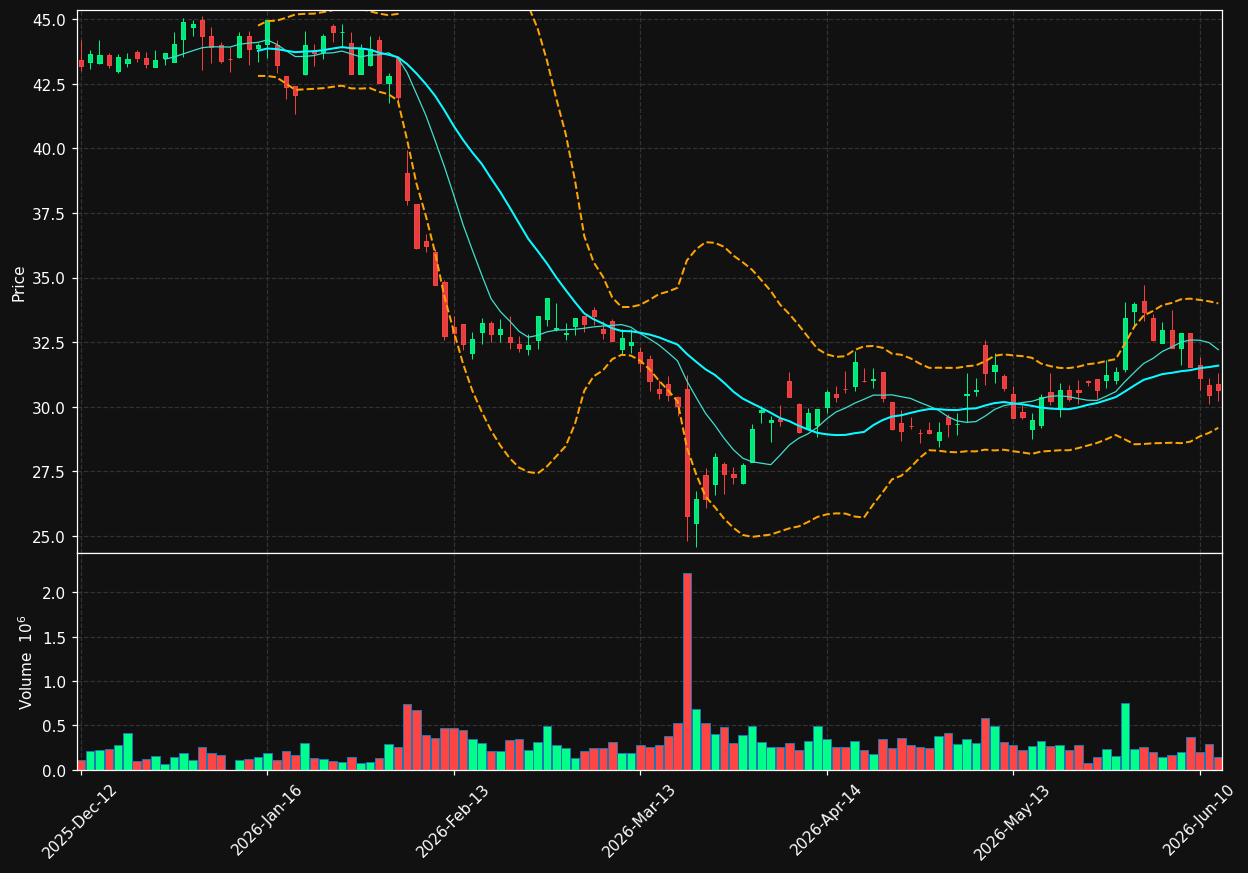This screenshot has width=1248, height=873.
Task: Click the 30.0 price axis value
Action: coord(50,408)
